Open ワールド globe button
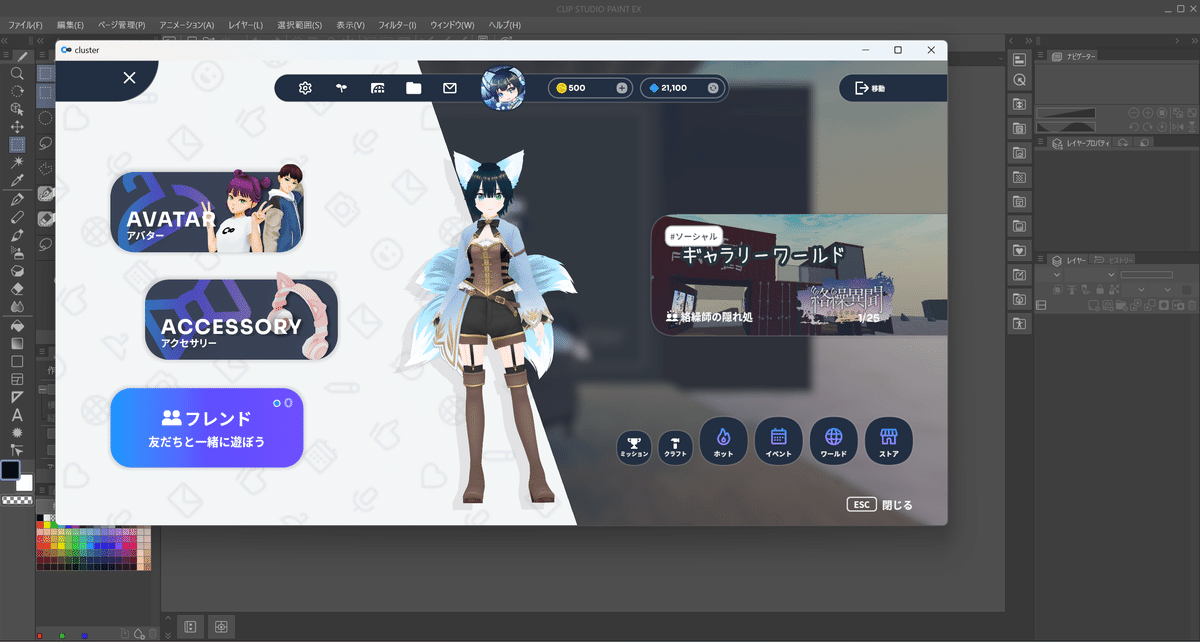 point(834,442)
